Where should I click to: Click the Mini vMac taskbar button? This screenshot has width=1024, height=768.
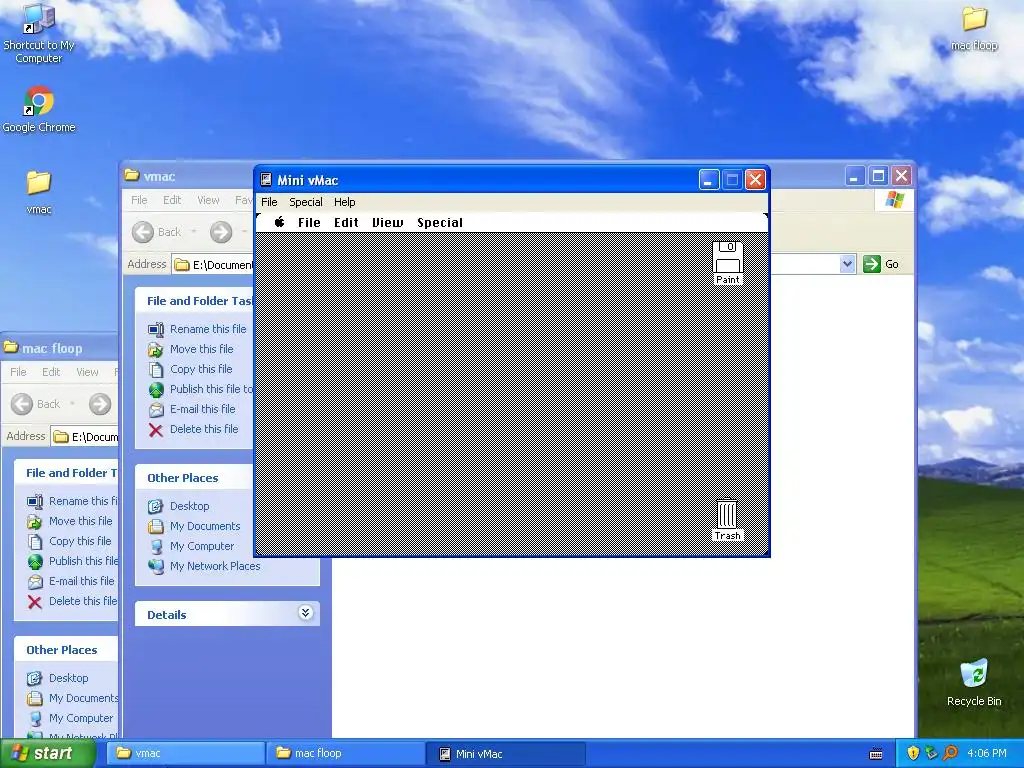point(505,754)
